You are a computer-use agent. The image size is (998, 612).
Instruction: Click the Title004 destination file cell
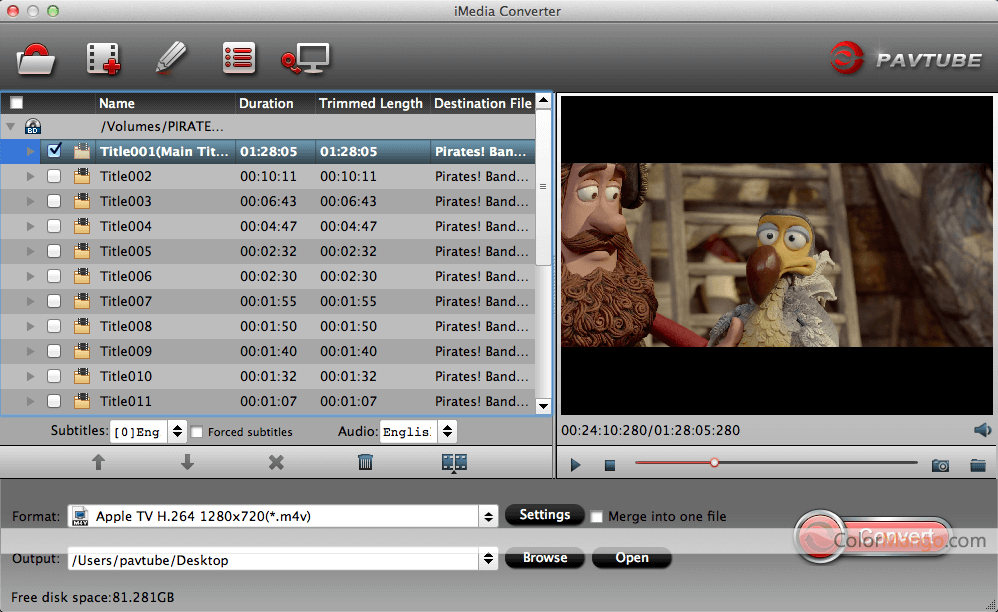click(482, 226)
